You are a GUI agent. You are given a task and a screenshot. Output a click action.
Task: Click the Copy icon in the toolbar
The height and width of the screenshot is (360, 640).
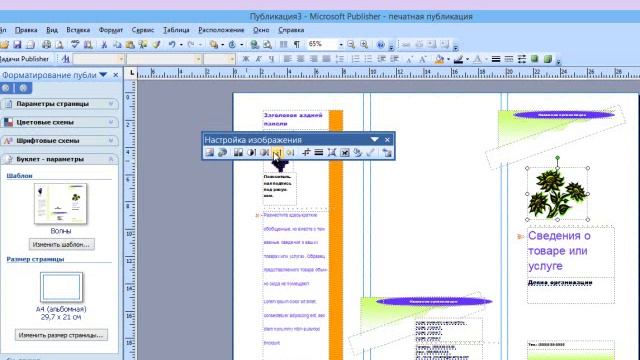[x=117, y=44]
